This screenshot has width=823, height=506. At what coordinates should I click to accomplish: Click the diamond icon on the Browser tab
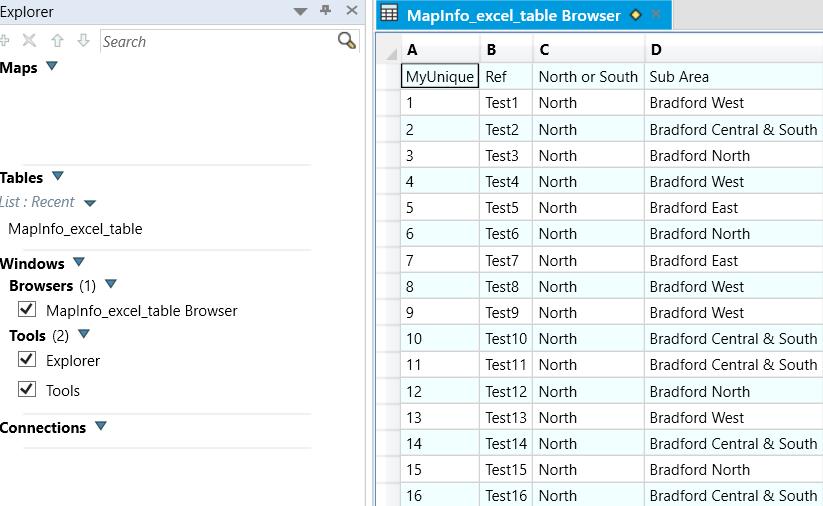[x=635, y=15]
